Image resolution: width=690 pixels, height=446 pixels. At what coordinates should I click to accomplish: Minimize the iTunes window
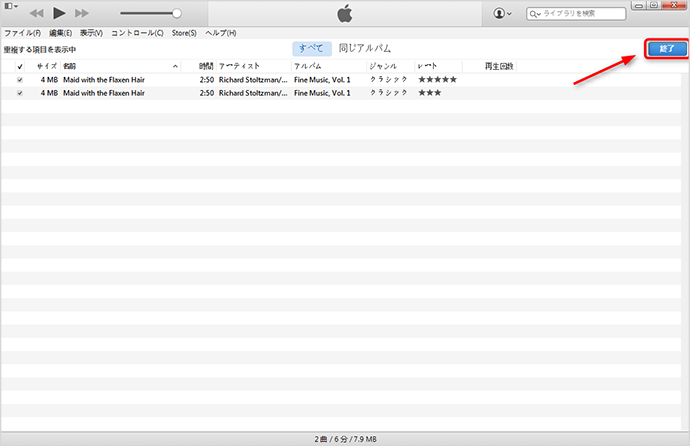click(x=639, y=5)
